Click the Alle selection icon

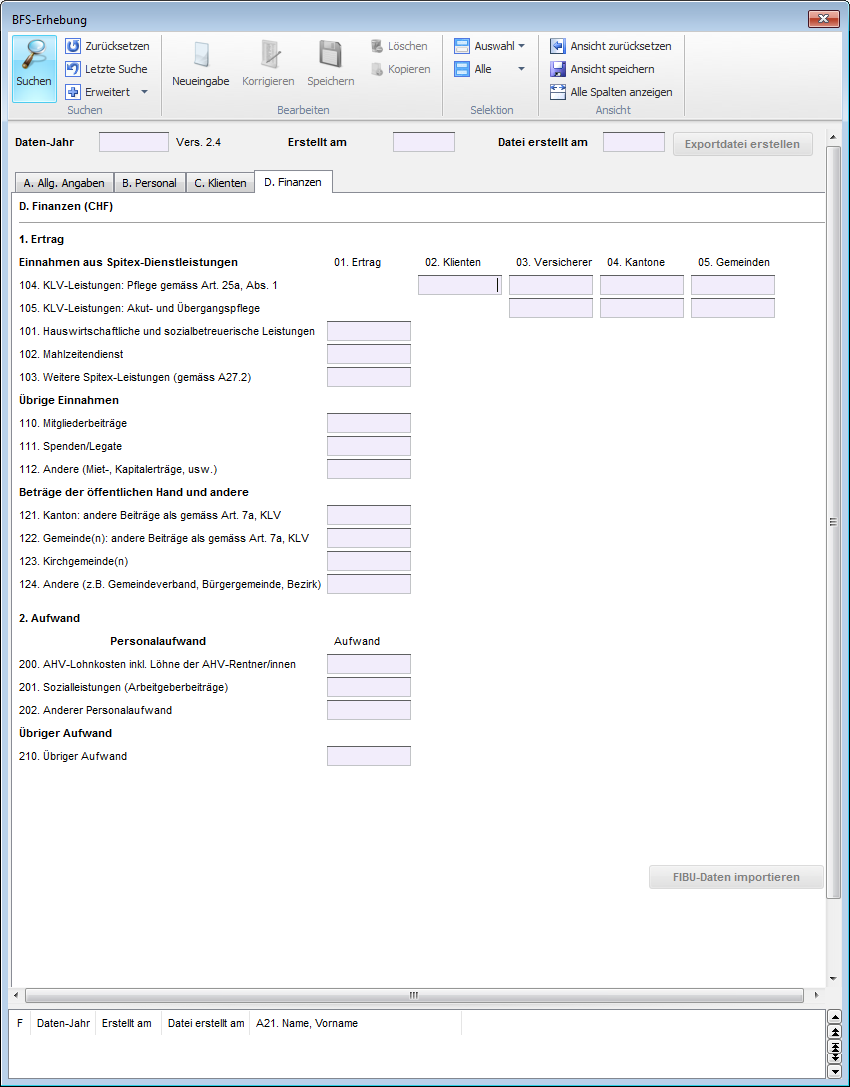pyautogui.click(x=462, y=69)
